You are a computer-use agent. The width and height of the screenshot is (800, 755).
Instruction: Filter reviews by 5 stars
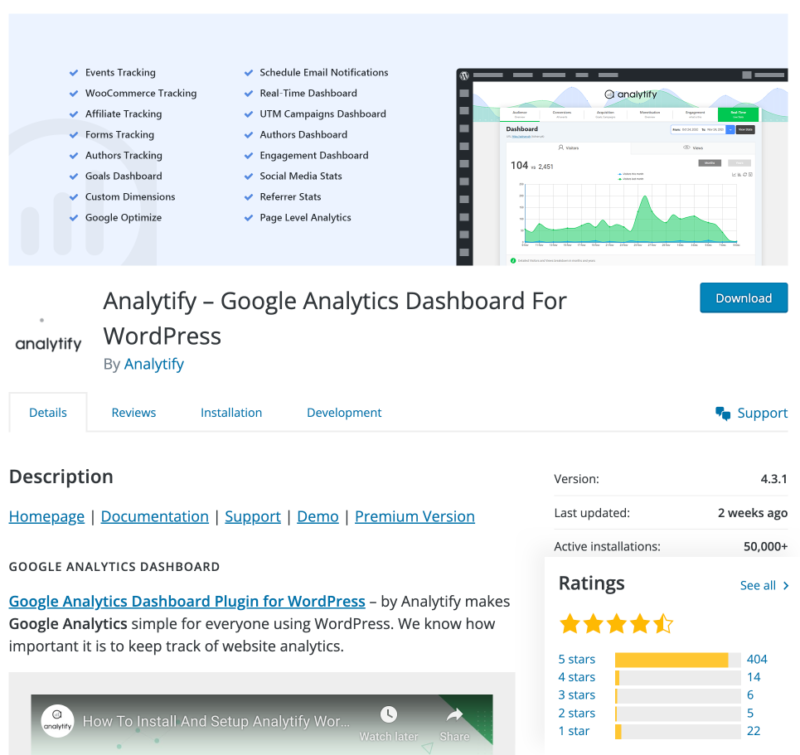[x=577, y=659]
